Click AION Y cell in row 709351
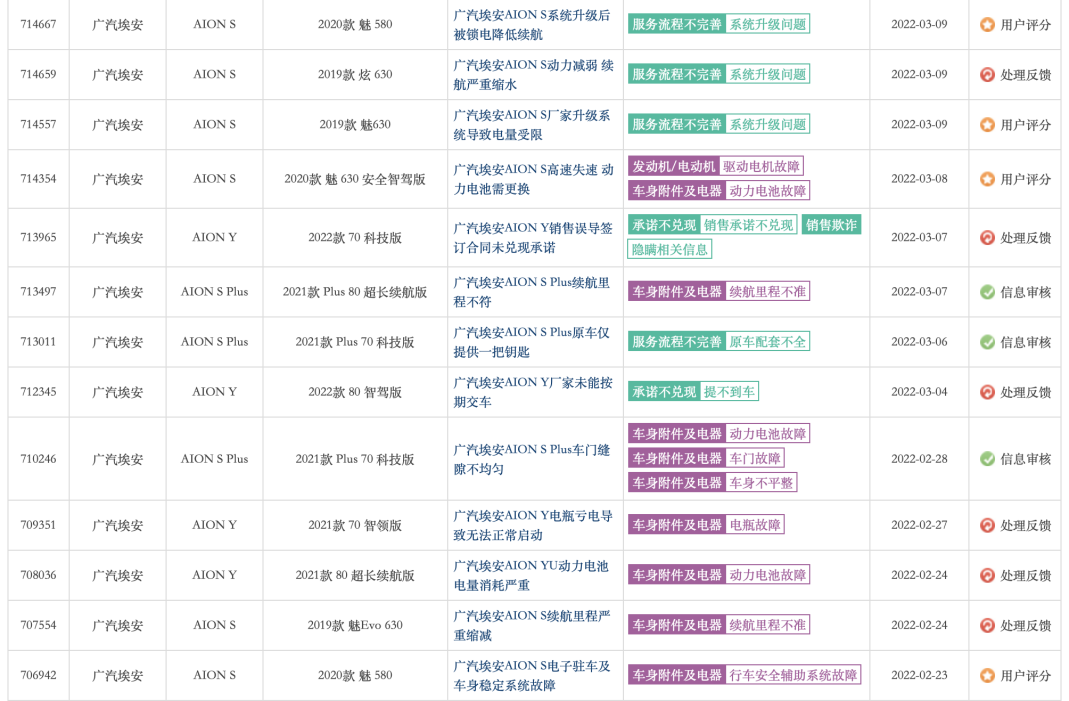 pos(214,525)
